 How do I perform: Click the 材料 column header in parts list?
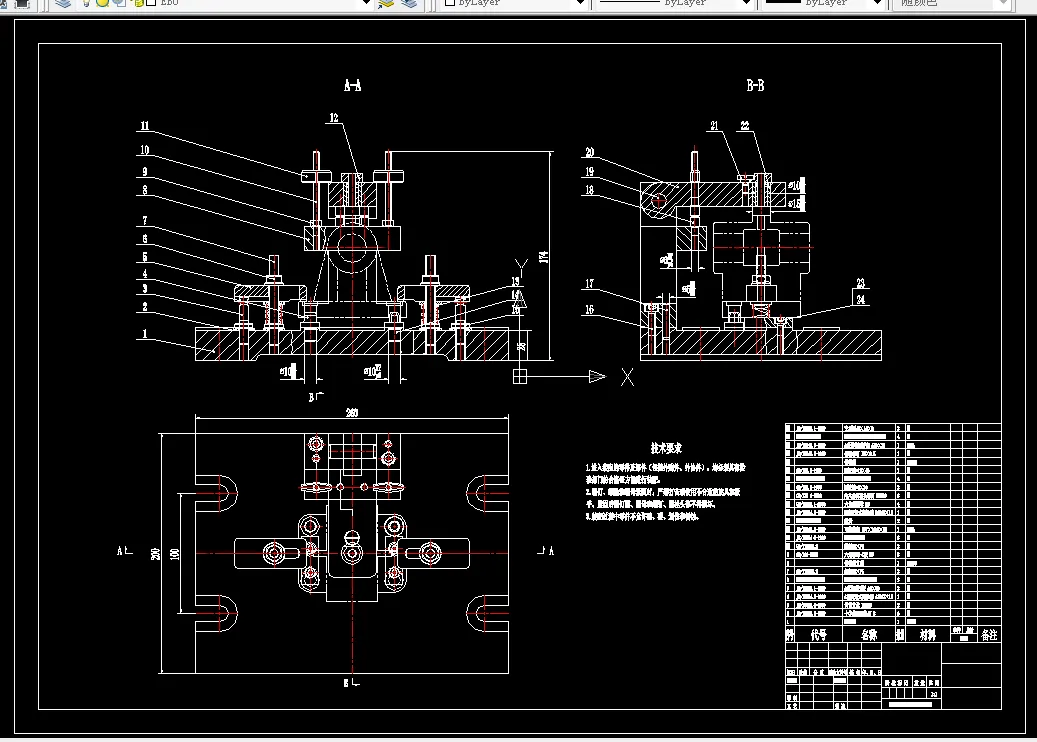pyautogui.click(x=928, y=635)
